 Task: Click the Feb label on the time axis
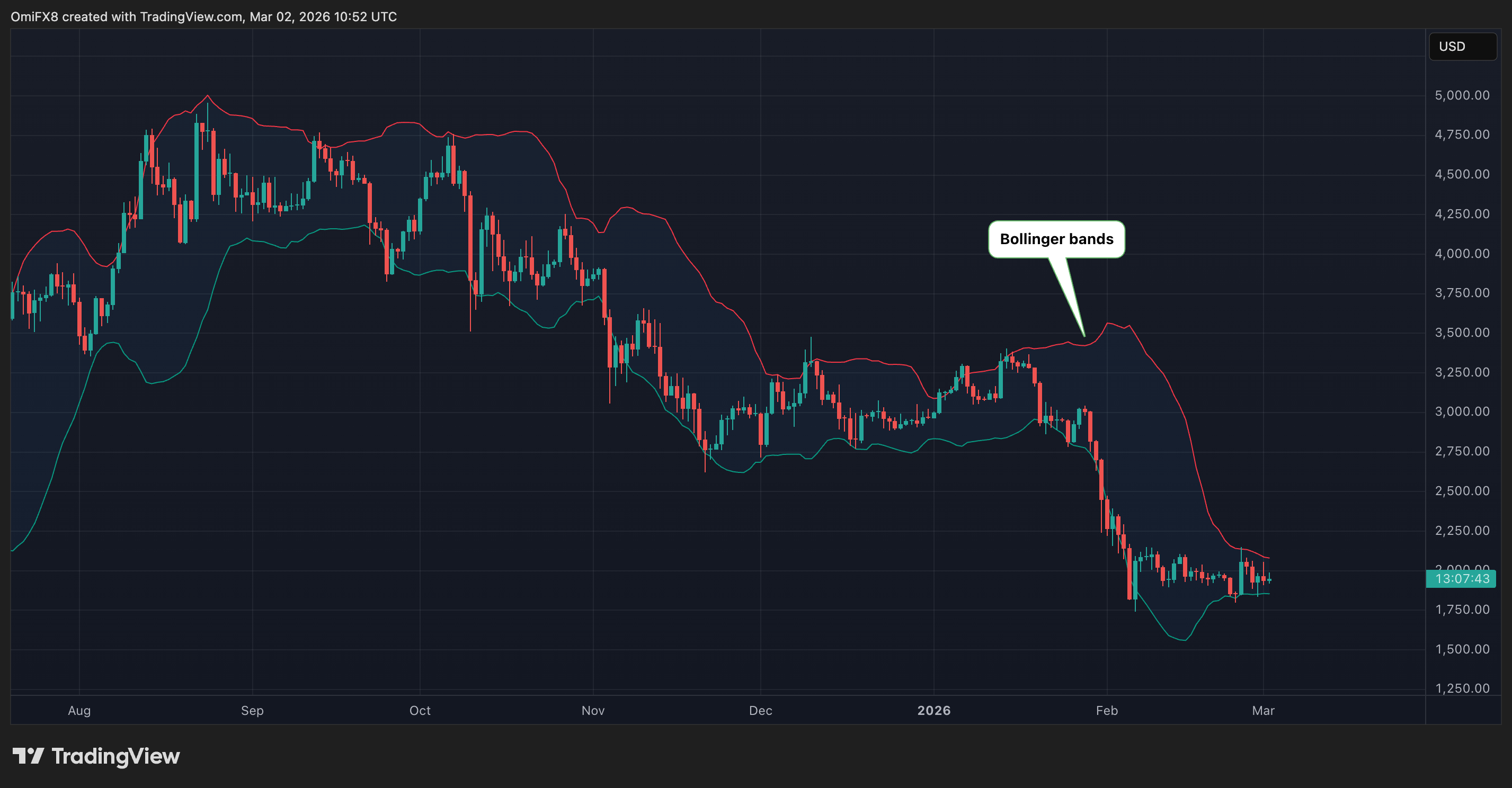tap(1107, 711)
